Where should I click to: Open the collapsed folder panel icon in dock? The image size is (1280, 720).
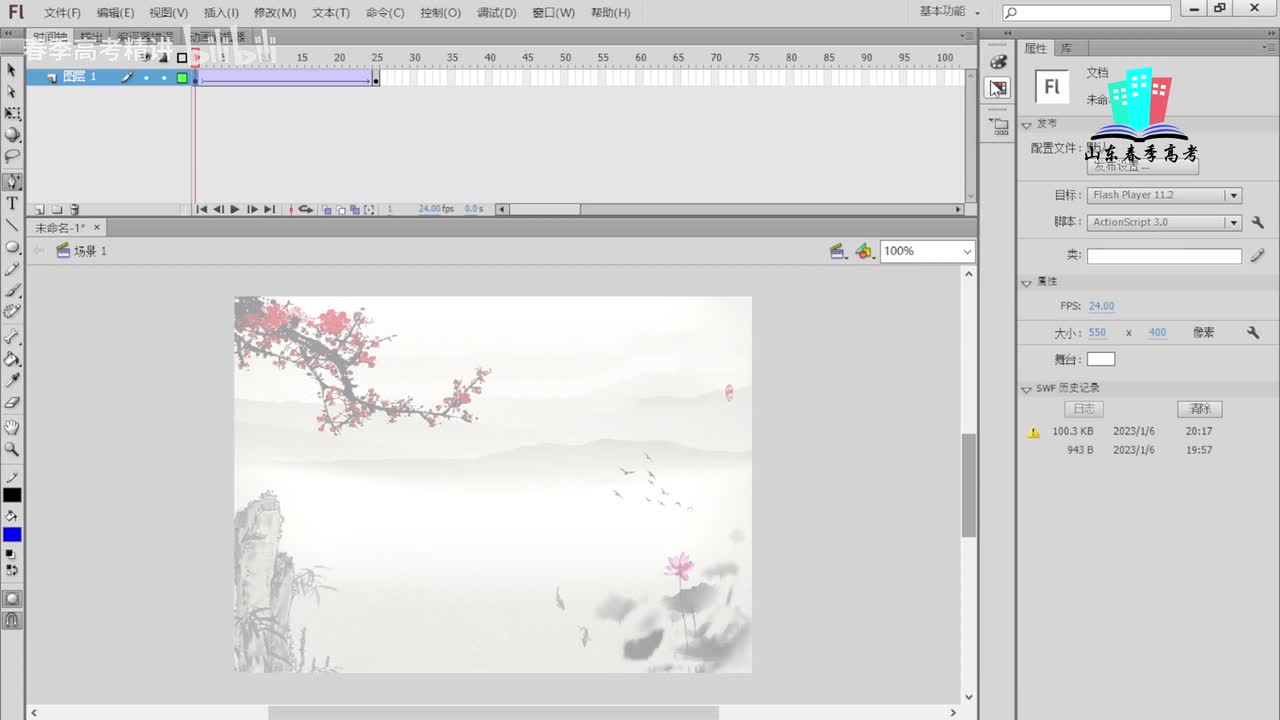(998, 127)
